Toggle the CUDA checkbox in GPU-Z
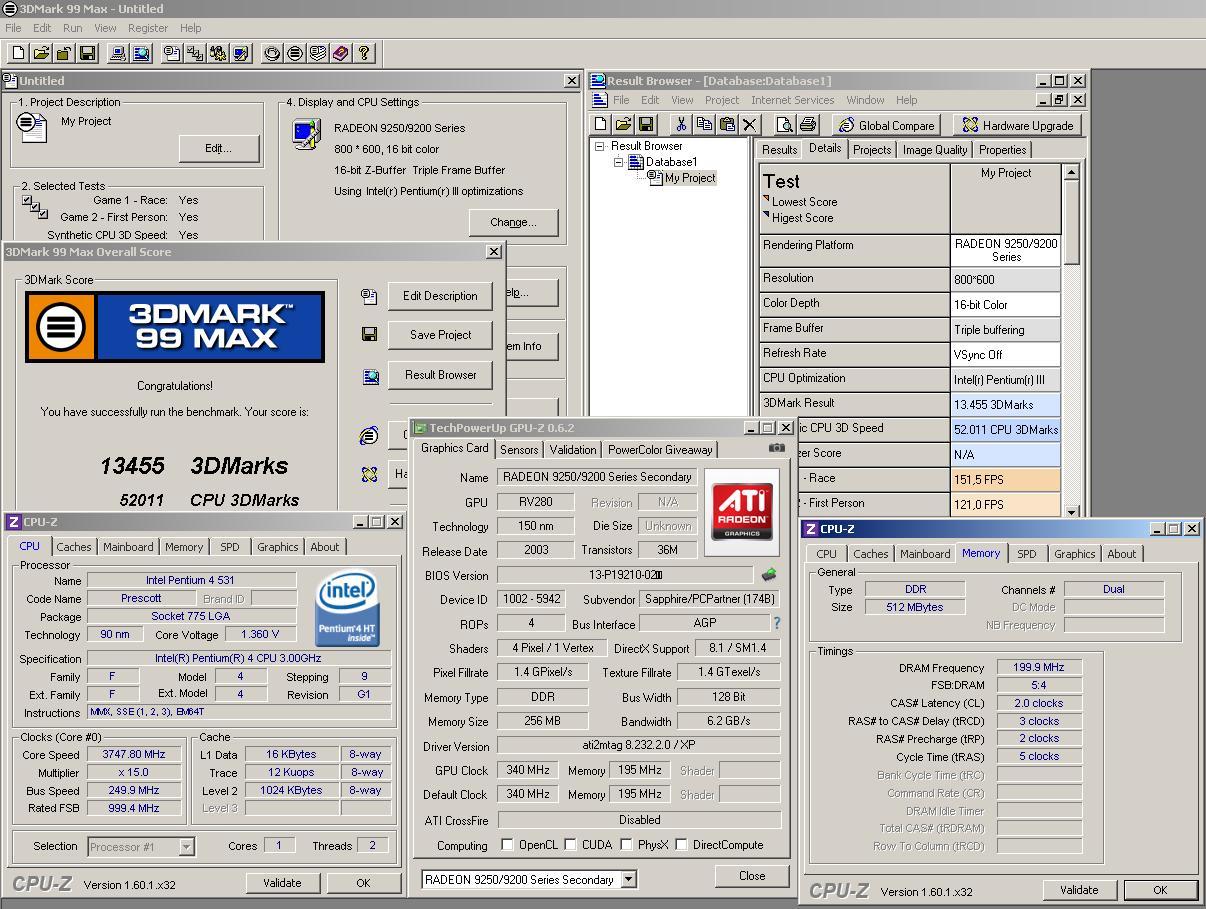The image size is (1206, 909). (570, 845)
